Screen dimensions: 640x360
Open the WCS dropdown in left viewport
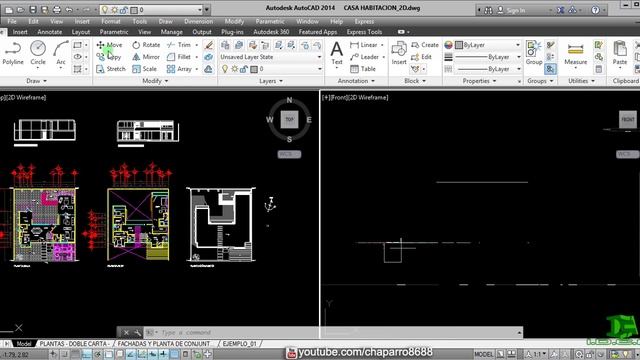289,154
